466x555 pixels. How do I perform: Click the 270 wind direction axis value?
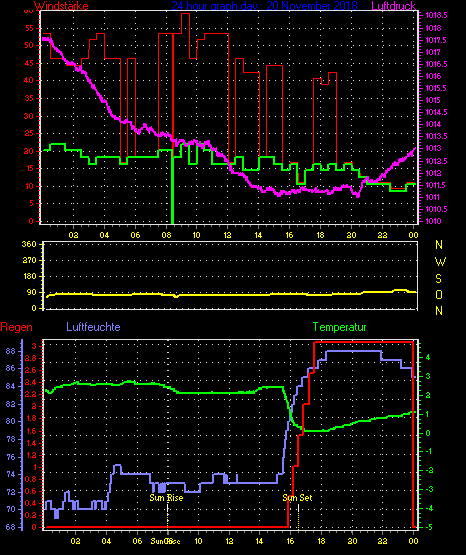[x=29, y=261]
